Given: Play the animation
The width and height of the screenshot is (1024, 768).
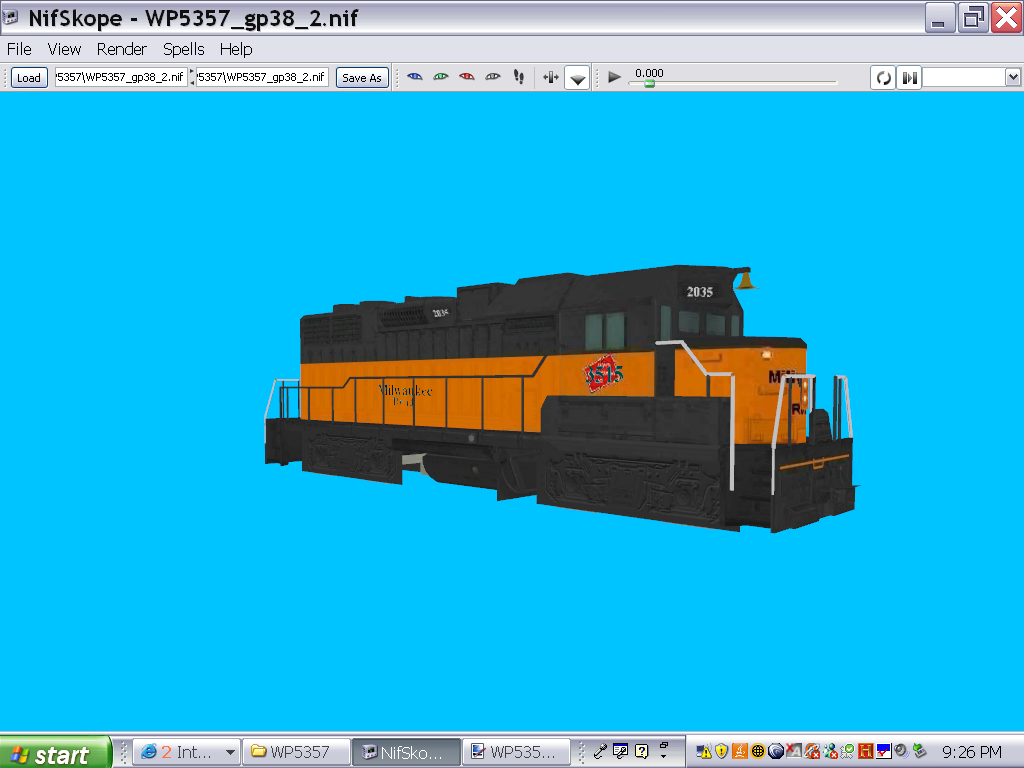Looking at the screenshot, I should 614,77.
